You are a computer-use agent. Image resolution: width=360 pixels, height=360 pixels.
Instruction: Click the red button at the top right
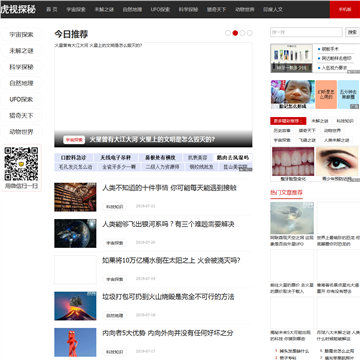click(345, 9)
